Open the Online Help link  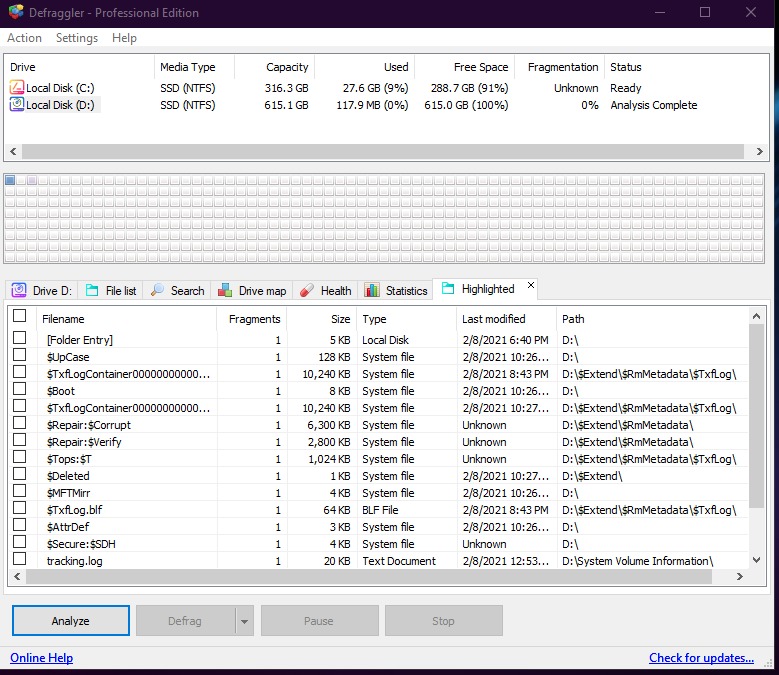(42, 658)
